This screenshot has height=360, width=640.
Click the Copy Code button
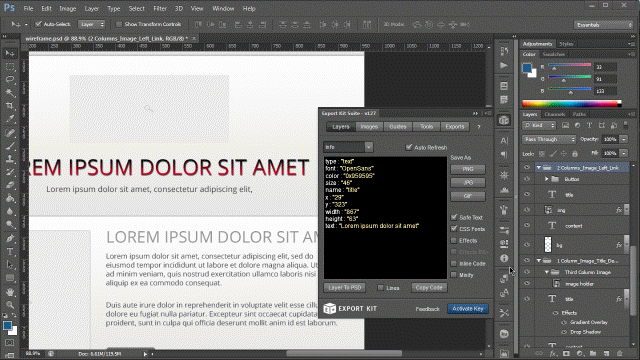pyautogui.click(x=429, y=288)
